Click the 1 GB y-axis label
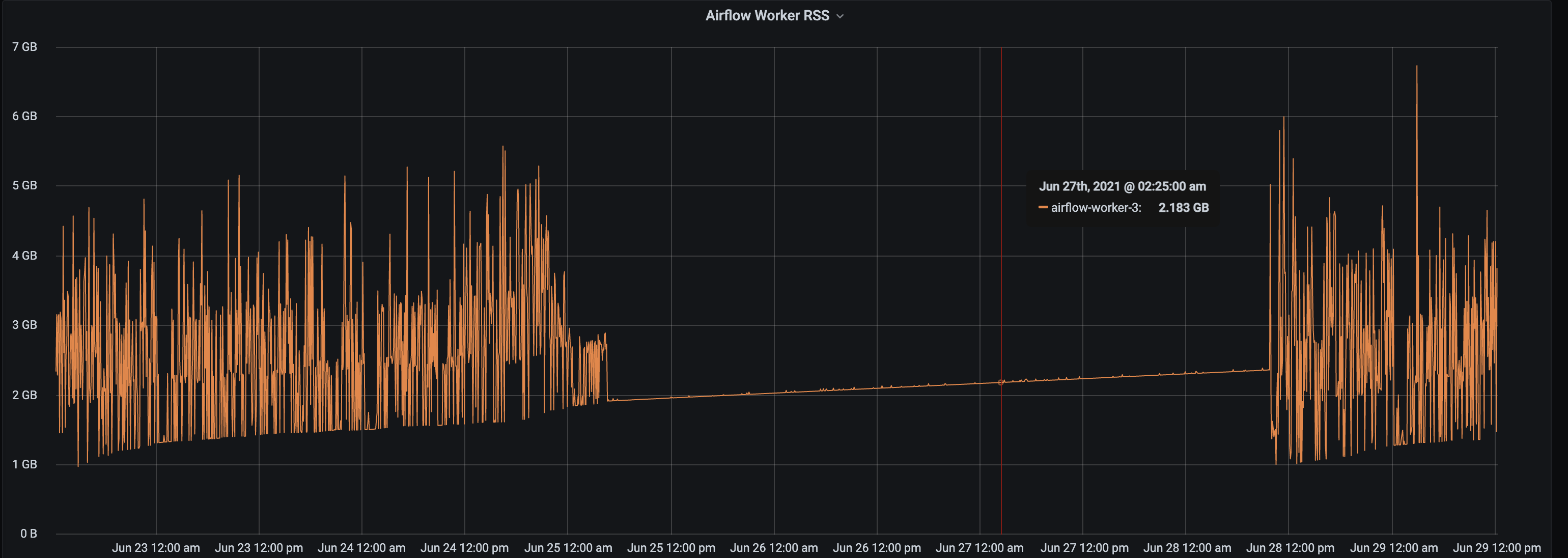Viewport: 1568px width, 558px height. 24,464
